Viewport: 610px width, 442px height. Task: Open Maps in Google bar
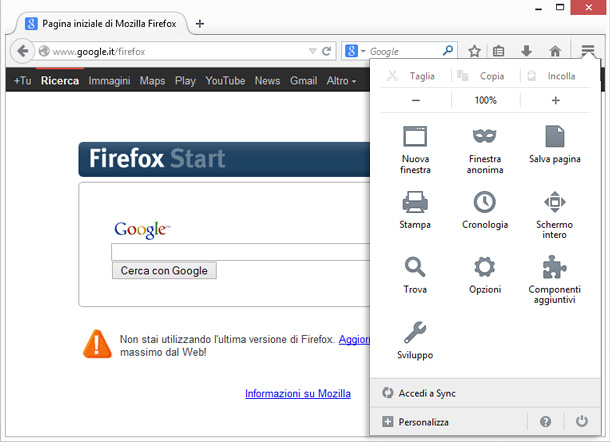(x=152, y=81)
